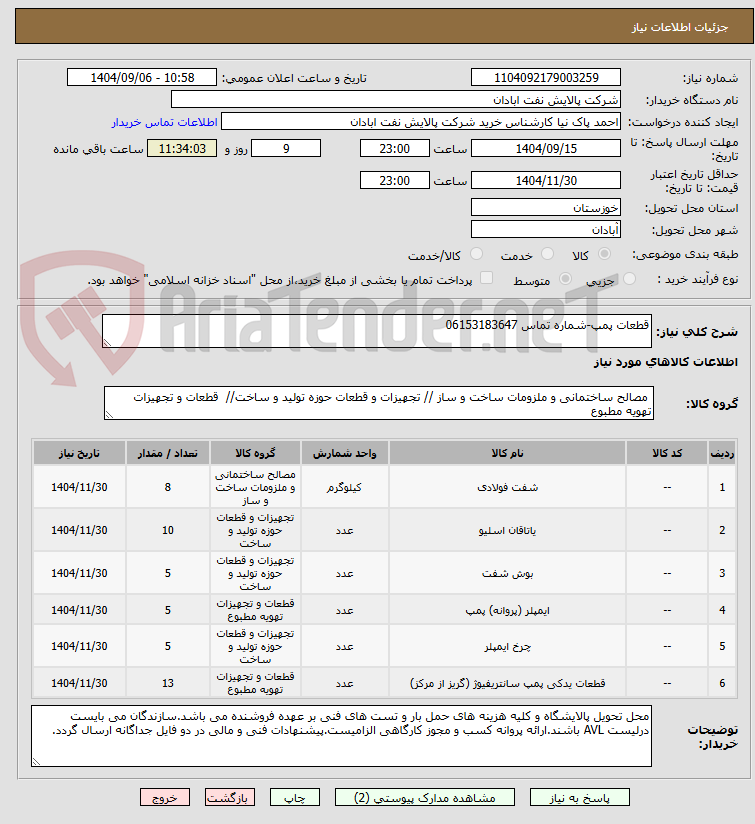The image size is (755, 824).
Task: Click the 'گروه کالا' column header
Action: pos(255,453)
